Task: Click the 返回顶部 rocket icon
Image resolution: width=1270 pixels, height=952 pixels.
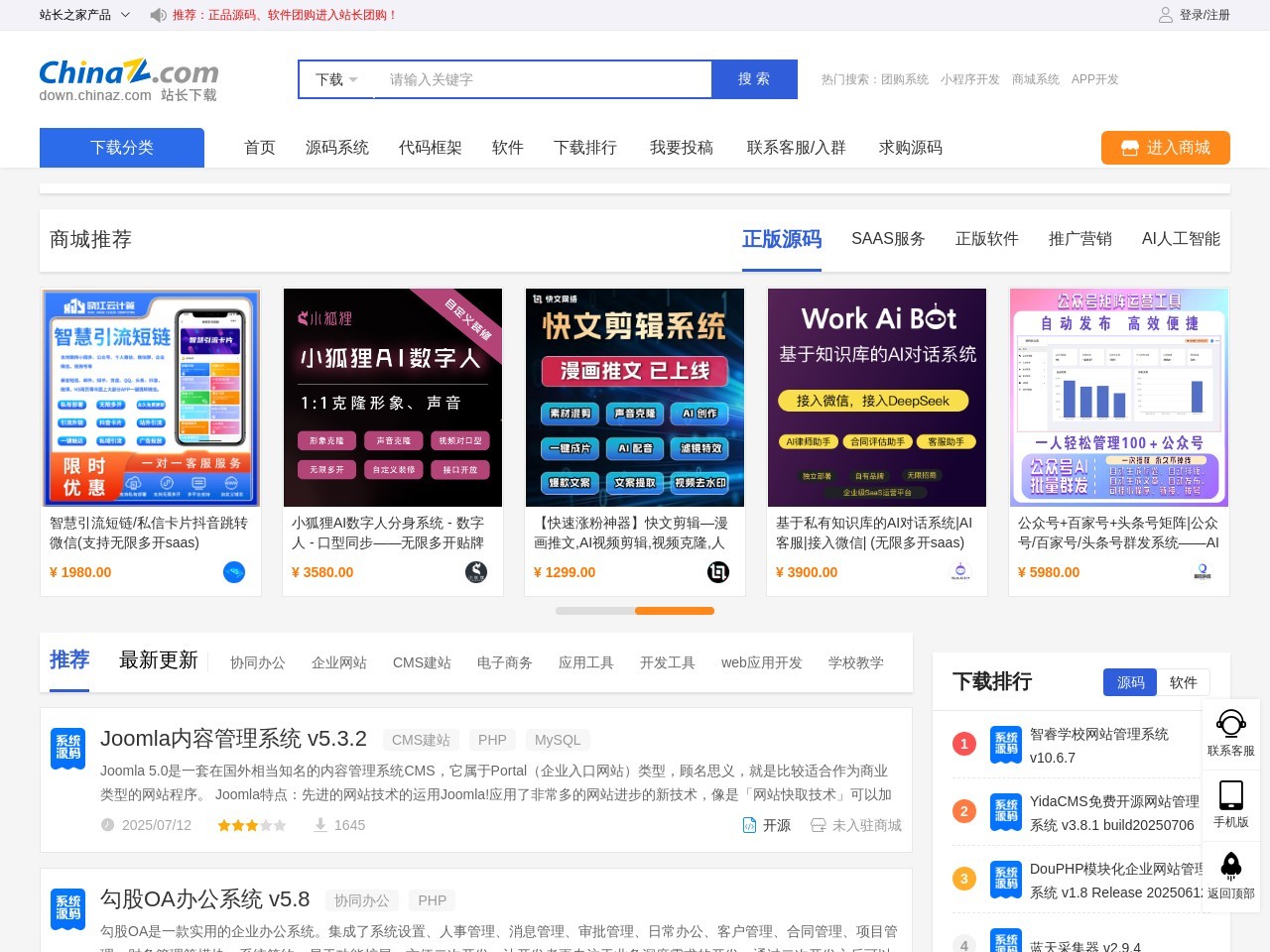Action: [1231, 867]
